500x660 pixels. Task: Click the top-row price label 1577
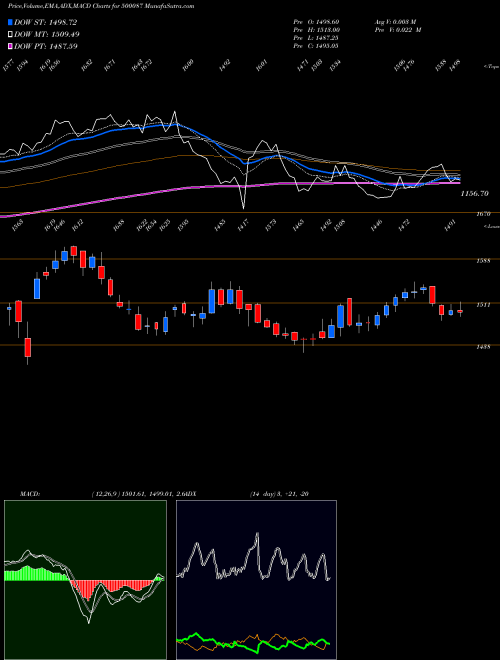(8, 66)
